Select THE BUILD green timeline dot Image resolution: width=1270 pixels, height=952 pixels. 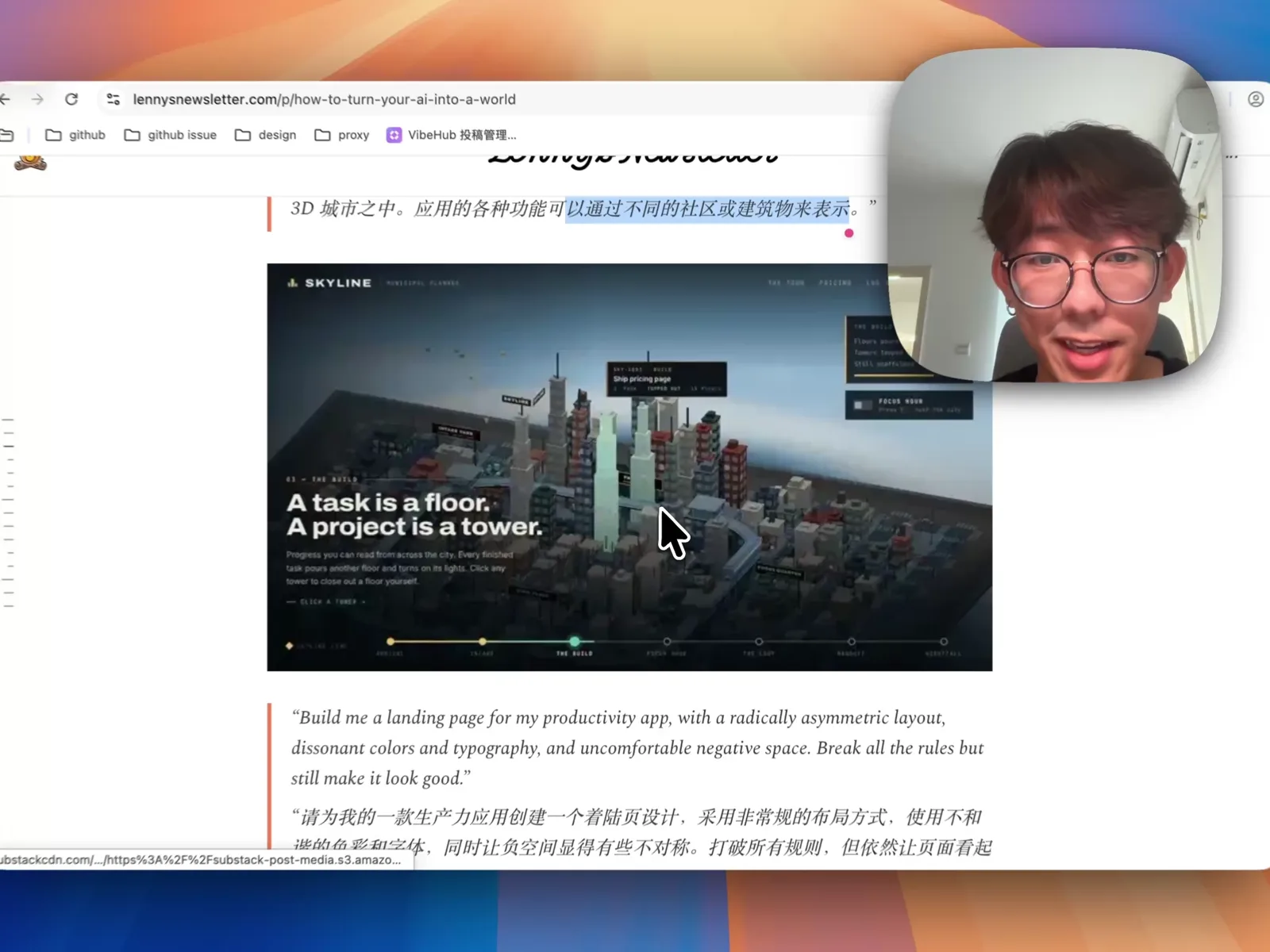point(575,642)
